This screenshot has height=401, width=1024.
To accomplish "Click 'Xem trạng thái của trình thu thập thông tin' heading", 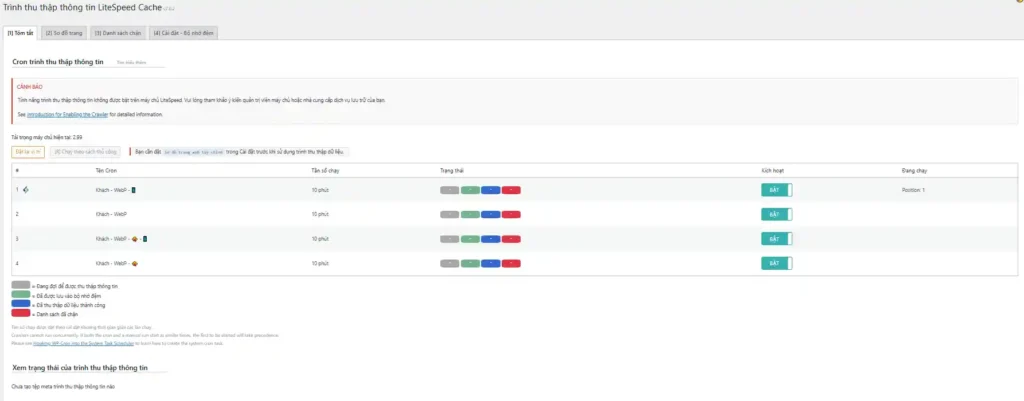I will (80, 368).
